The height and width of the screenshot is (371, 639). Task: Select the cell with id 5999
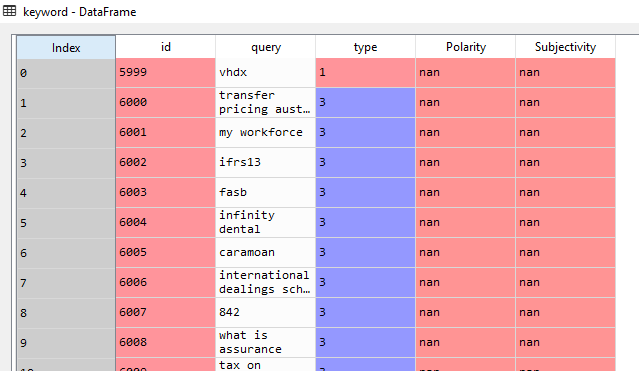click(165, 73)
